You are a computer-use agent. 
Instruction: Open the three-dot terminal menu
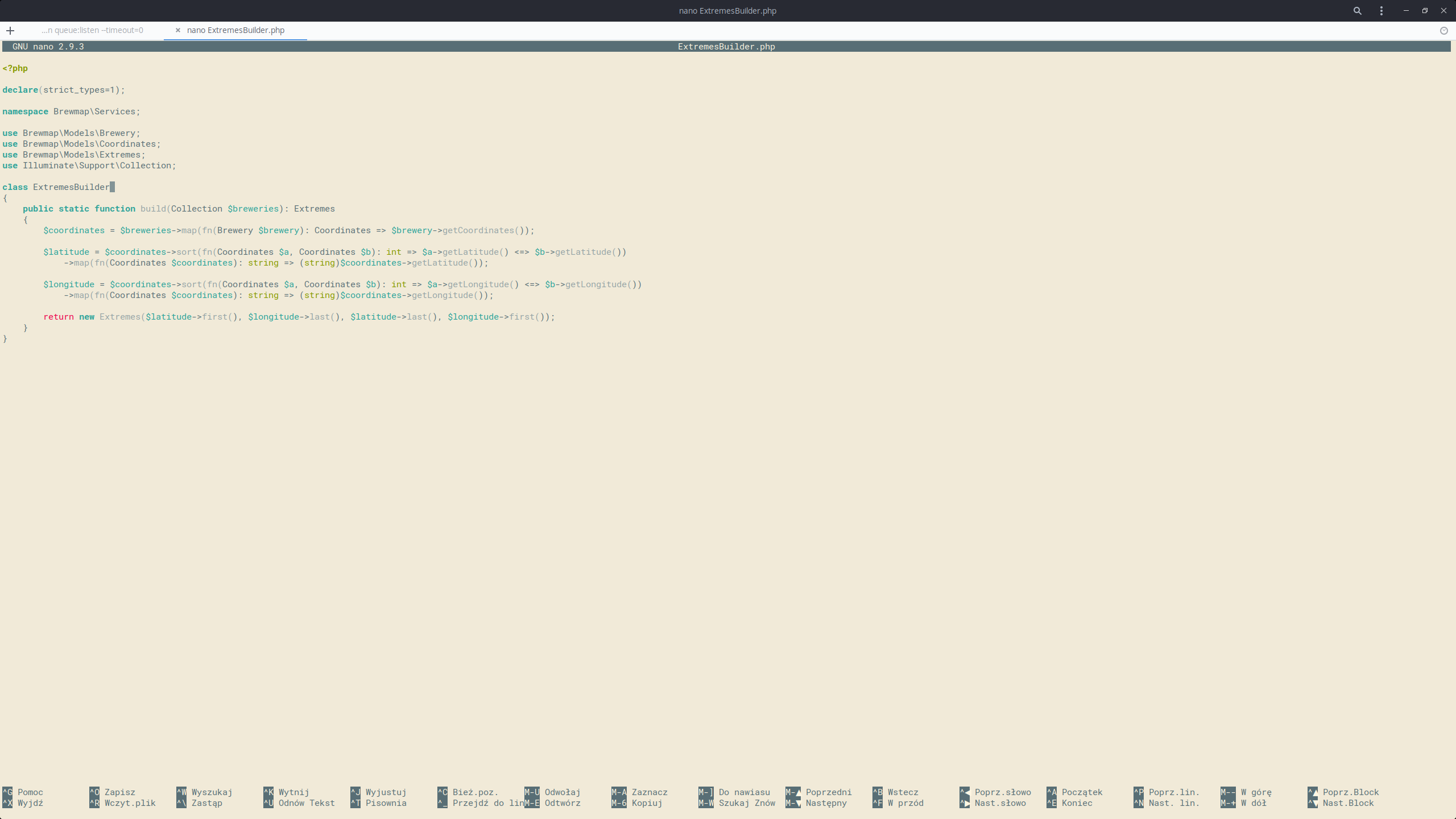click(x=1381, y=11)
